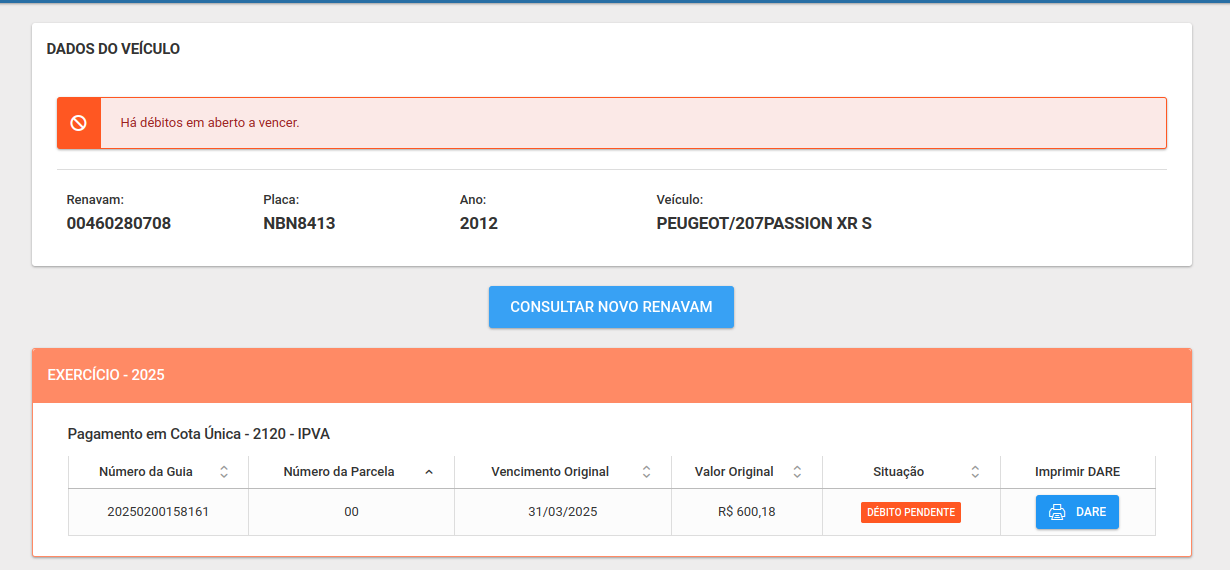
Task: Click the Renavam number 00460280708
Action: tap(119, 224)
